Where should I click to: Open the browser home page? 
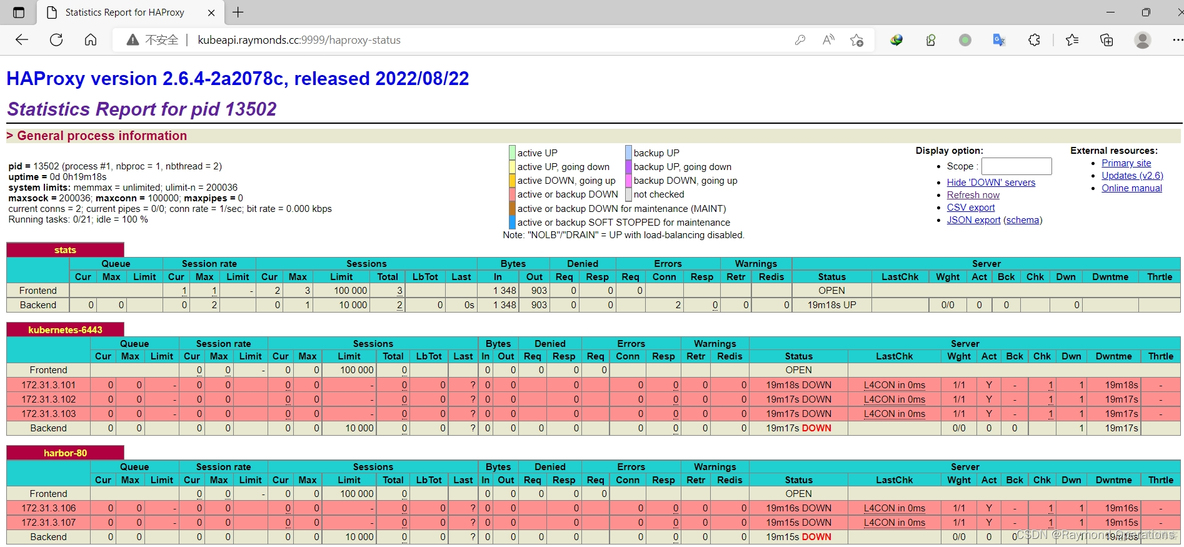pyautogui.click(x=90, y=40)
